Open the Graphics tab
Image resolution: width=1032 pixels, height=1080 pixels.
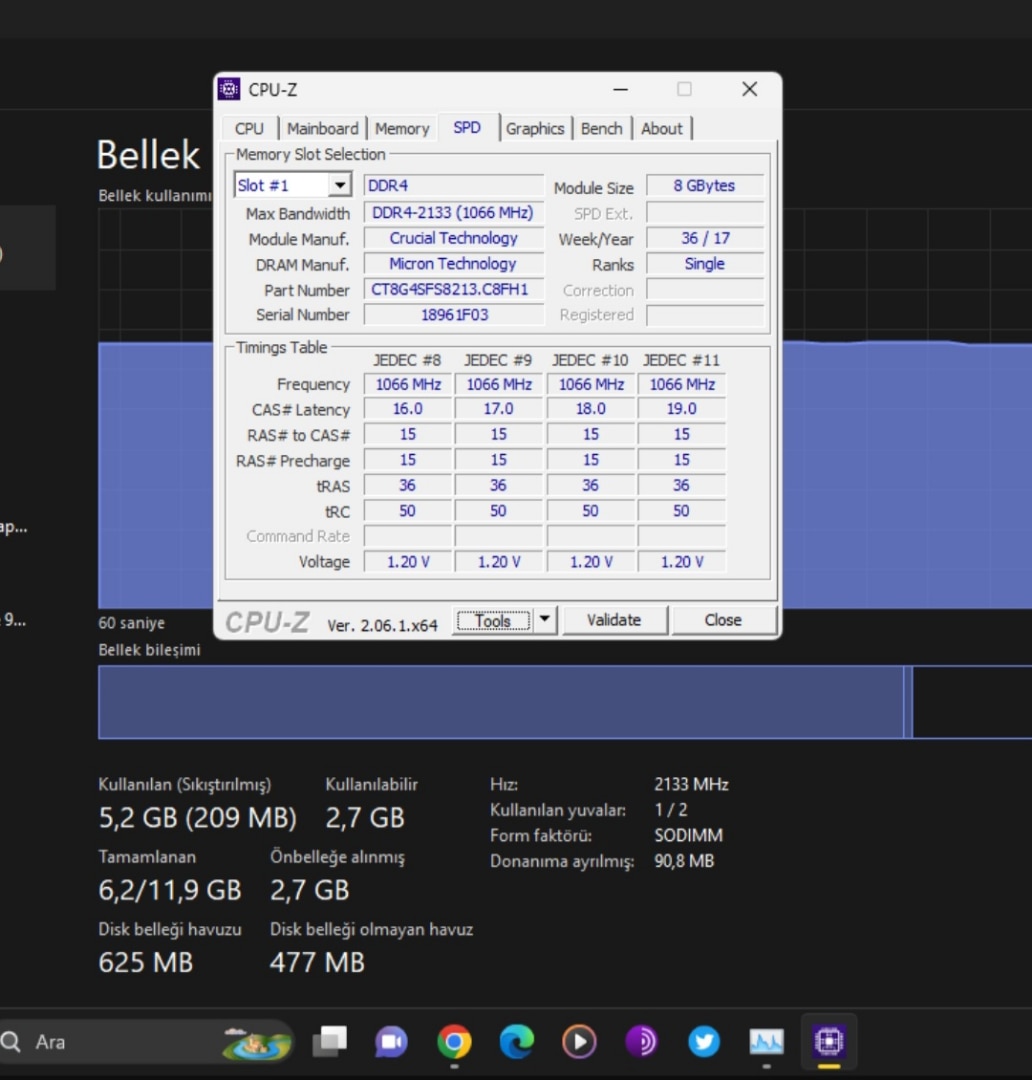[x=535, y=129]
